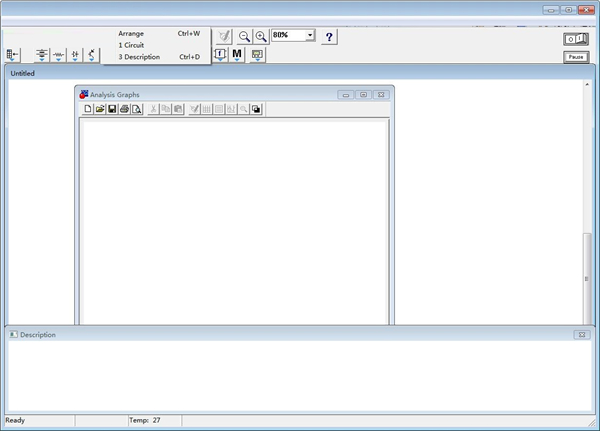Screen dimensions: 600x431
Task: Click the Ready status bar text
Action: tap(15, 420)
